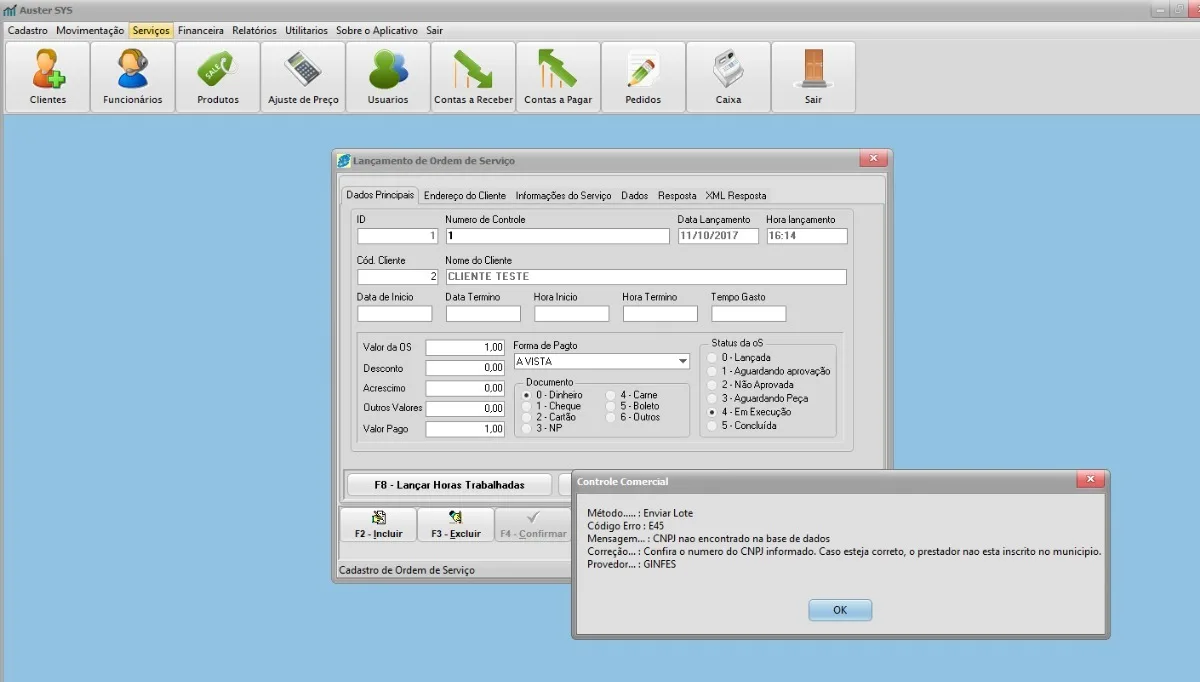Launch Ajuste de Preço calculator icon
This screenshot has width=1200, height=682.
click(303, 77)
